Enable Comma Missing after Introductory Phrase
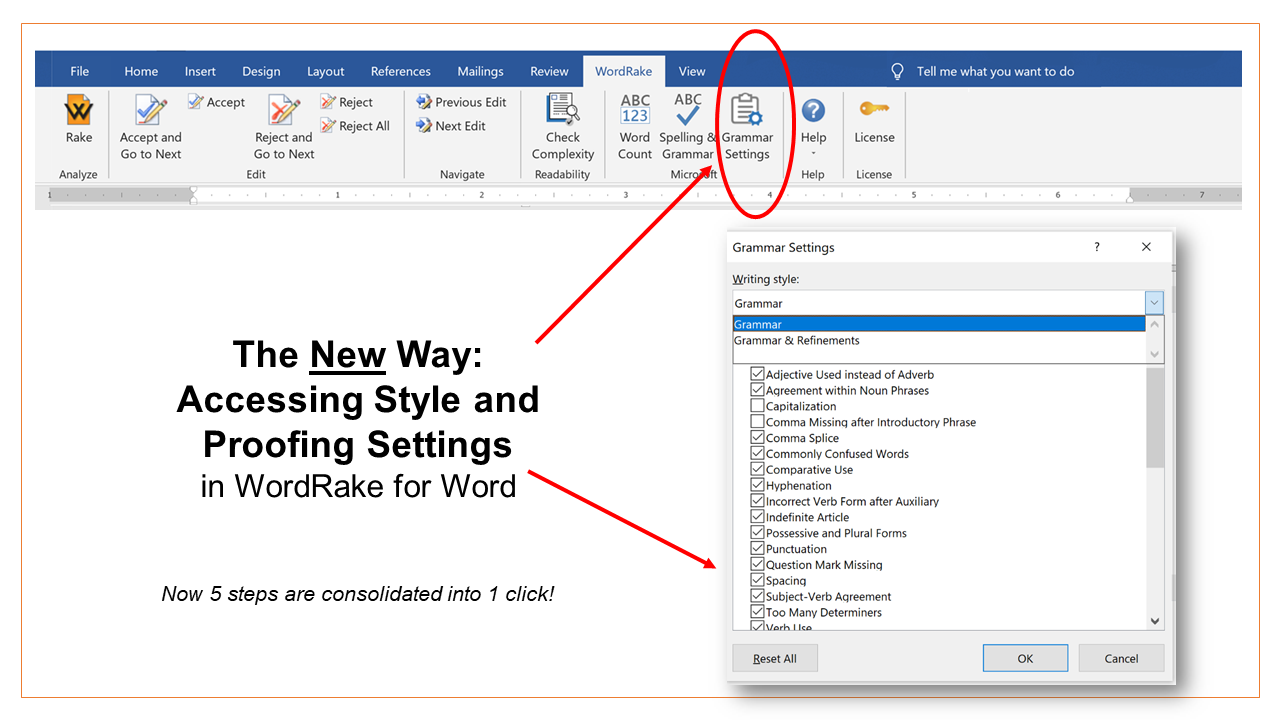The image size is (1280, 720). pyautogui.click(x=757, y=422)
